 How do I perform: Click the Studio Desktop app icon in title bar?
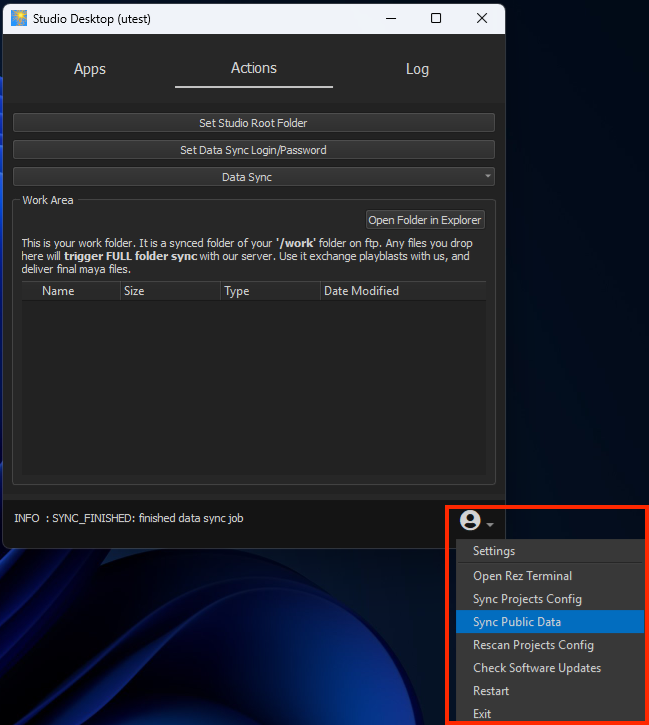click(19, 18)
